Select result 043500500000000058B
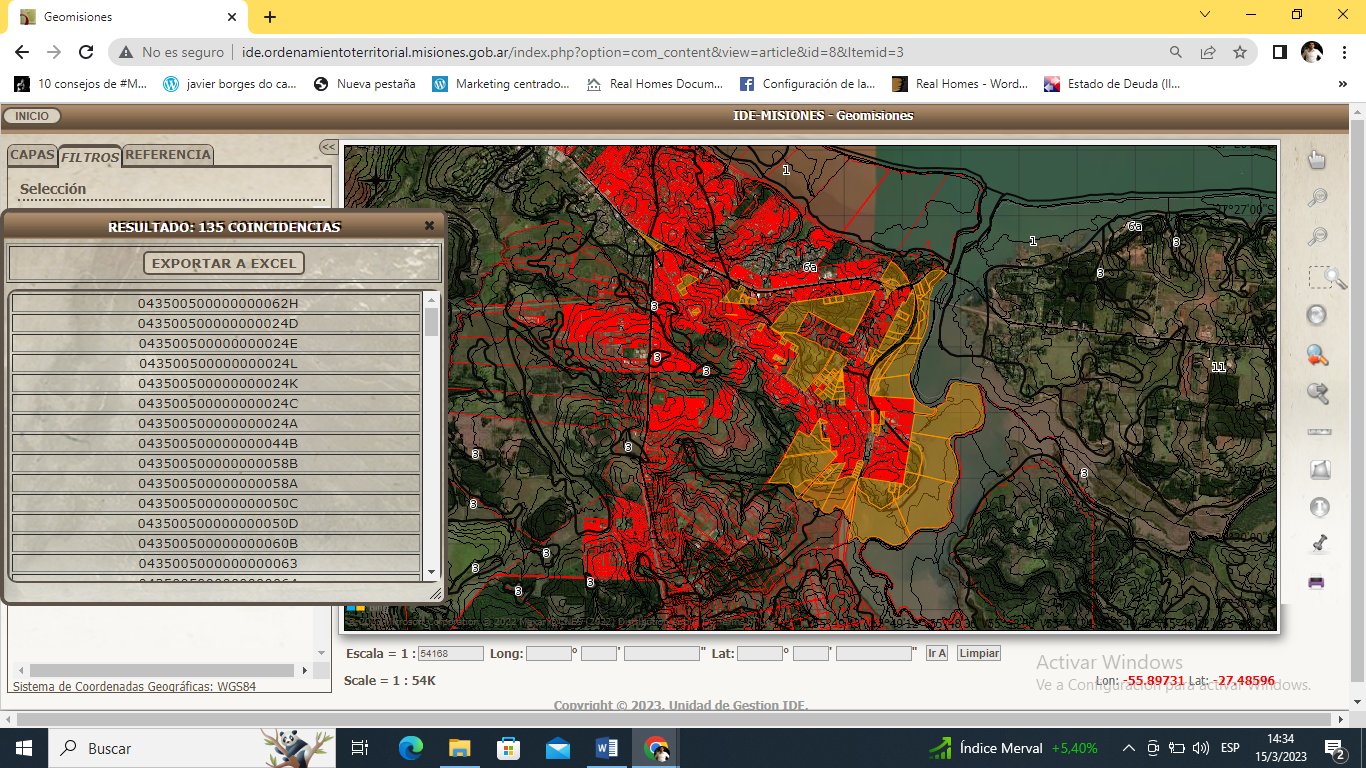The height and width of the screenshot is (768, 1366). pyautogui.click(x=217, y=463)
